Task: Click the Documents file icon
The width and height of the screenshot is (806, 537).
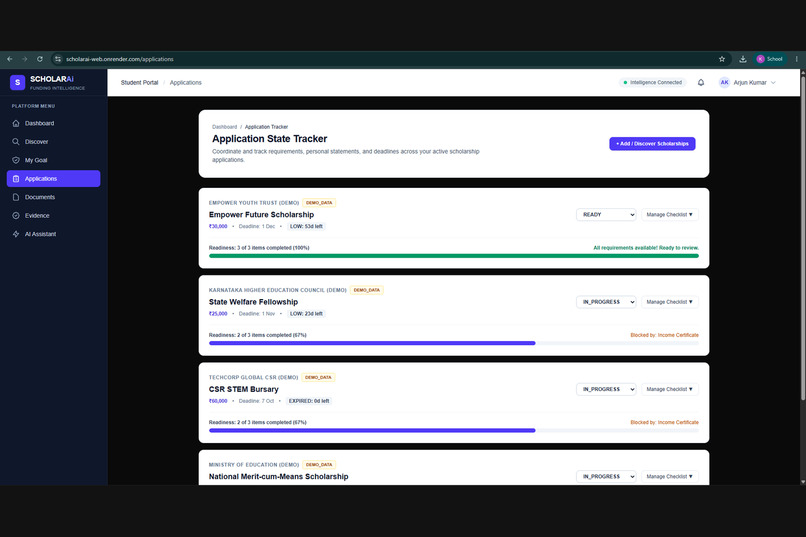Action: [16, 197]
